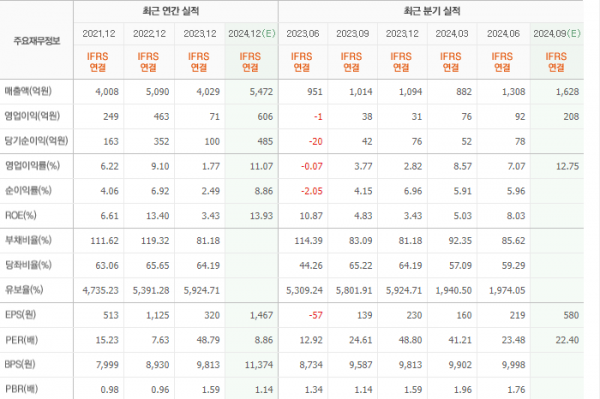Click the 유보율(%) row label
Viewport: 600px width, 399px height.
(24, 290)
